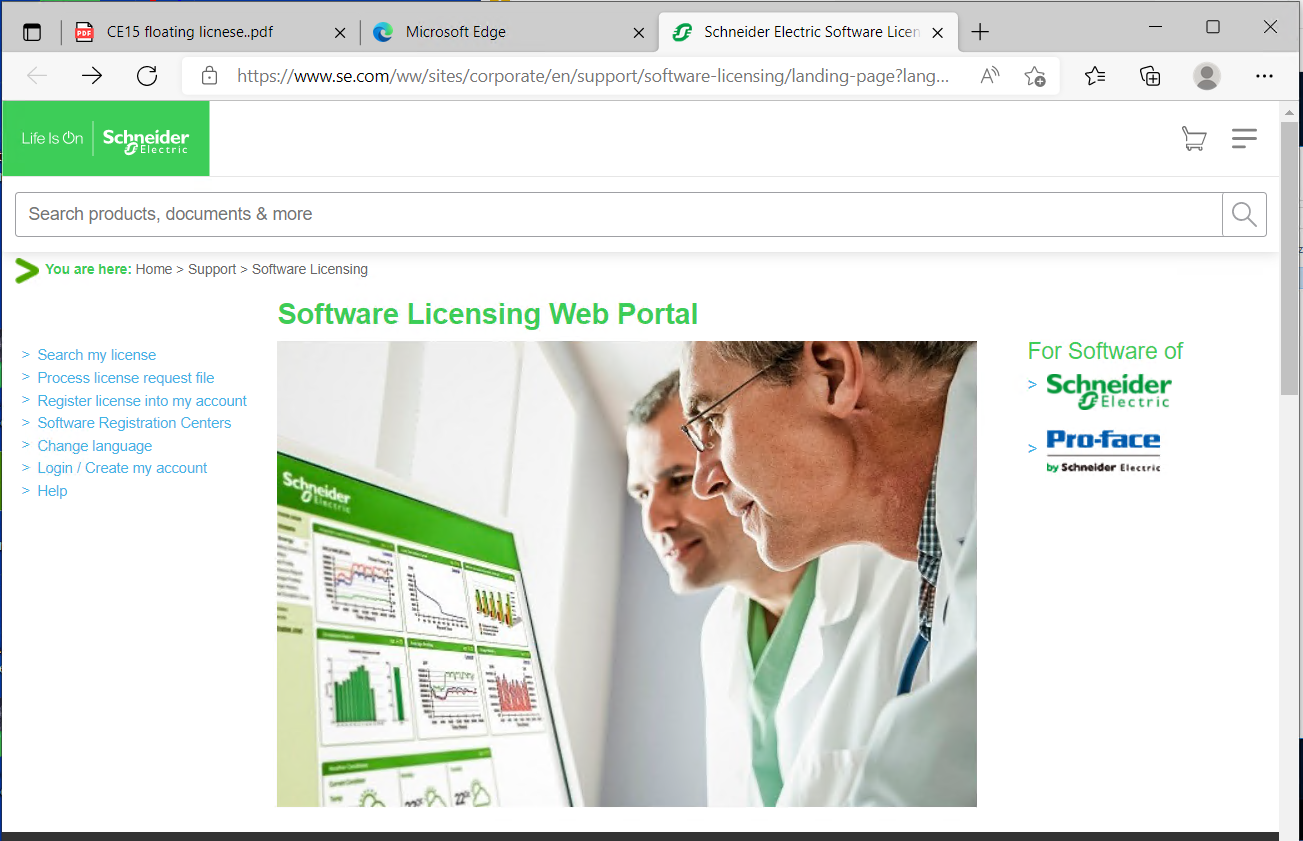
Task: Click the product search field
Action: [x=618, y=214]
